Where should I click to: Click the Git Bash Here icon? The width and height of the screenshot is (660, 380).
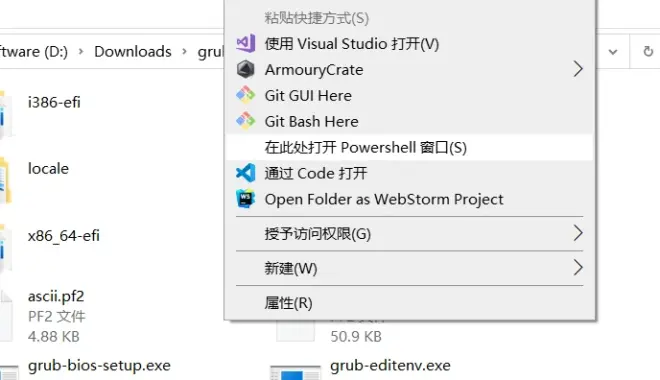[245, 121]
